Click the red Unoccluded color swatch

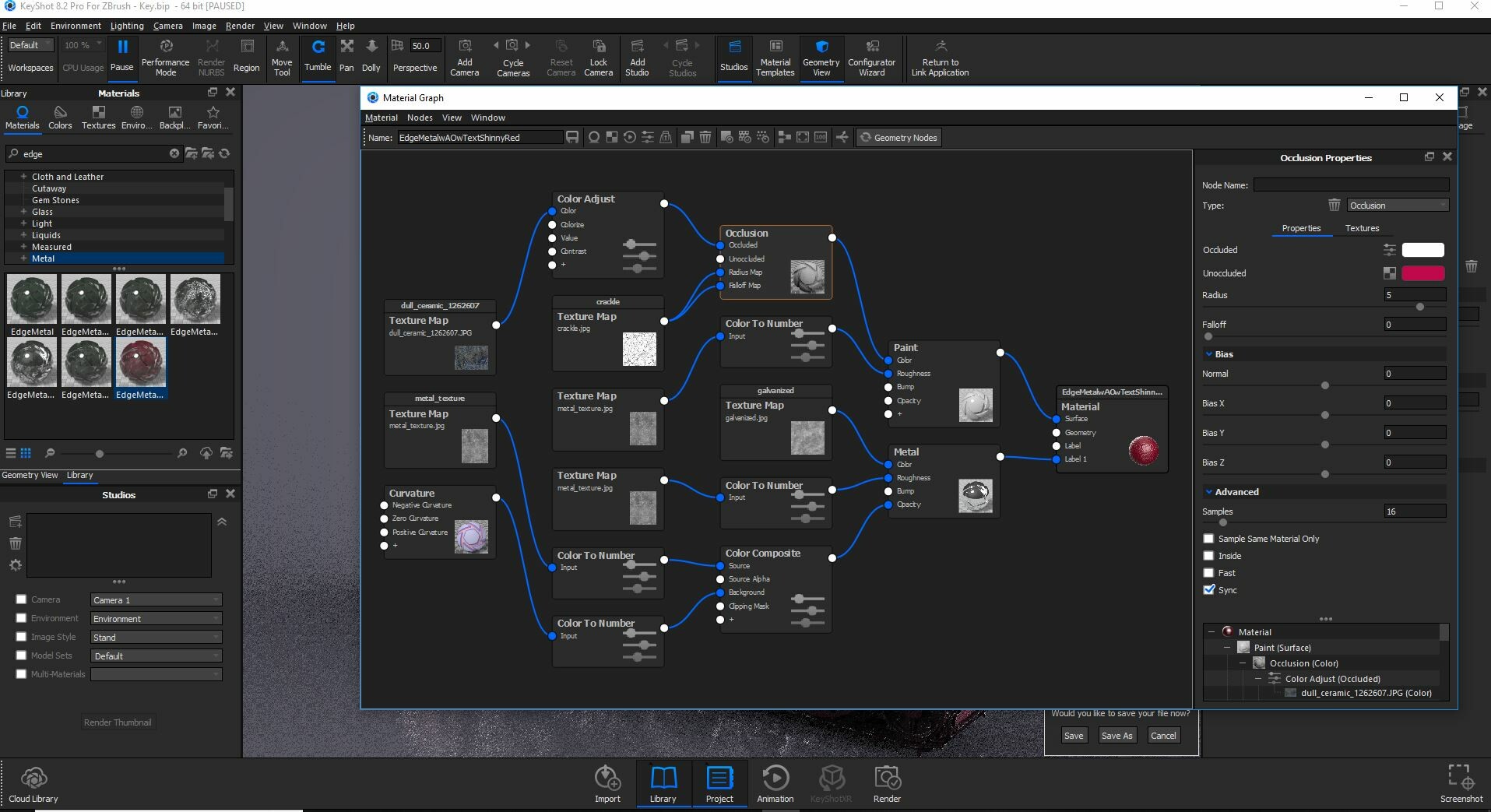click(x=1422, y=273)
